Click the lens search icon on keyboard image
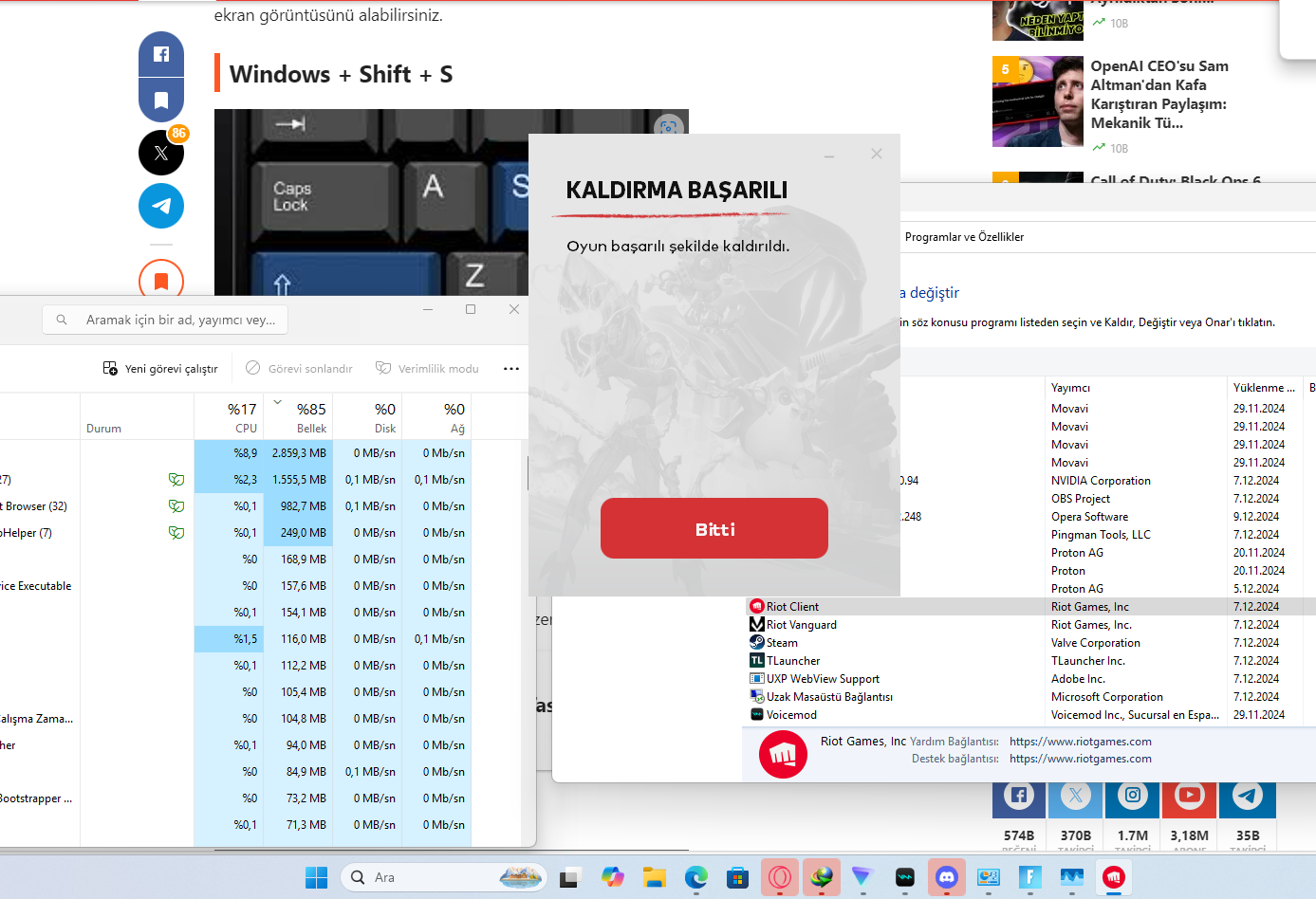Viewport: 1316px width, 899px height. (668, 127)
